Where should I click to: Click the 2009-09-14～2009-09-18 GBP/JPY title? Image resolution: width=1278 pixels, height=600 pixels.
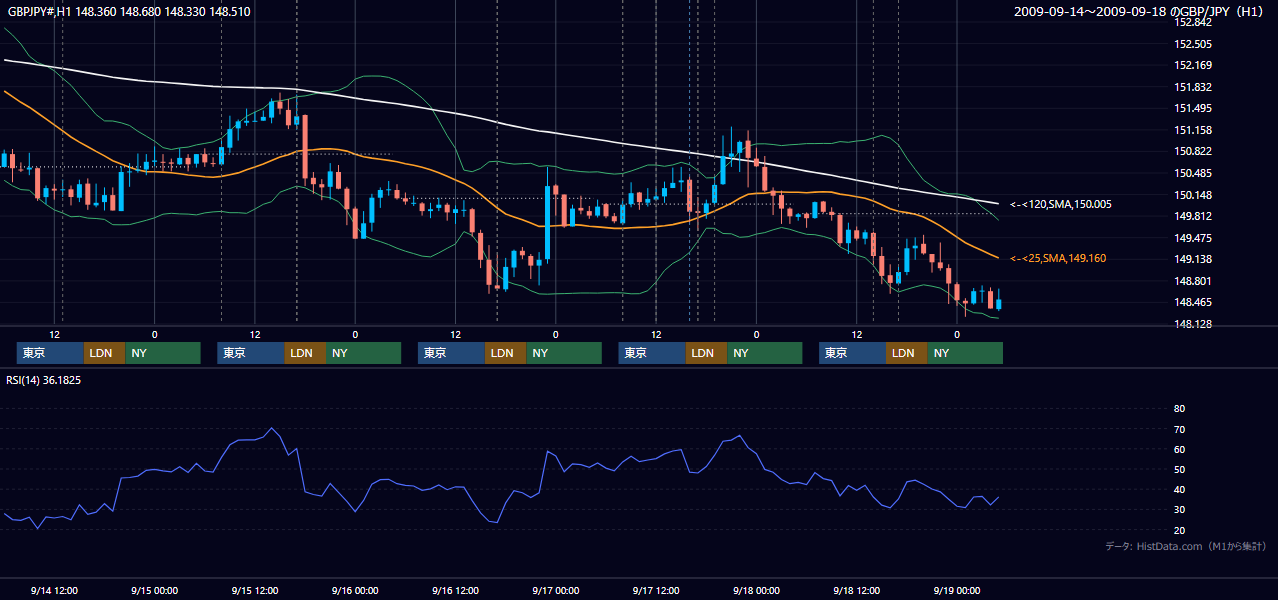pos(1141,12)
